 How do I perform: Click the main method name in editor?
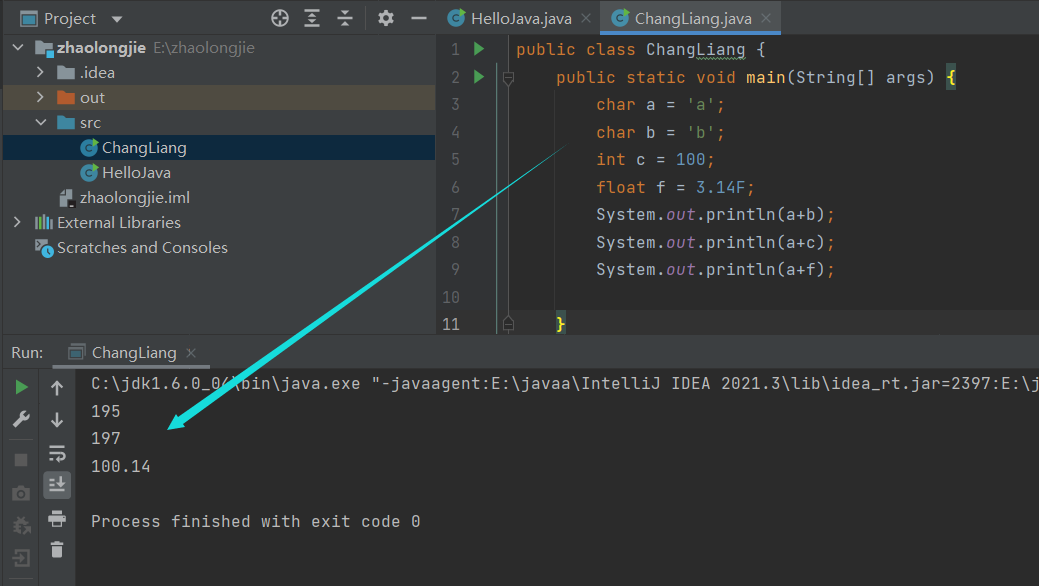pos(765,78)
